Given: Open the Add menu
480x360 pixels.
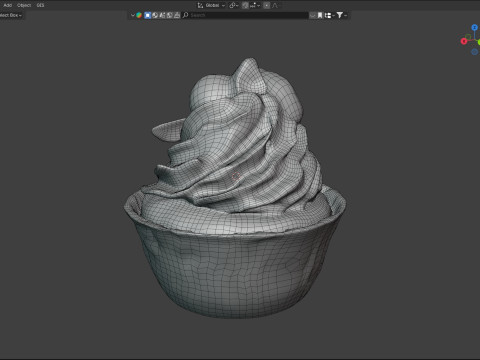Looking at the screenshot, I should click(x=7, y=5).
